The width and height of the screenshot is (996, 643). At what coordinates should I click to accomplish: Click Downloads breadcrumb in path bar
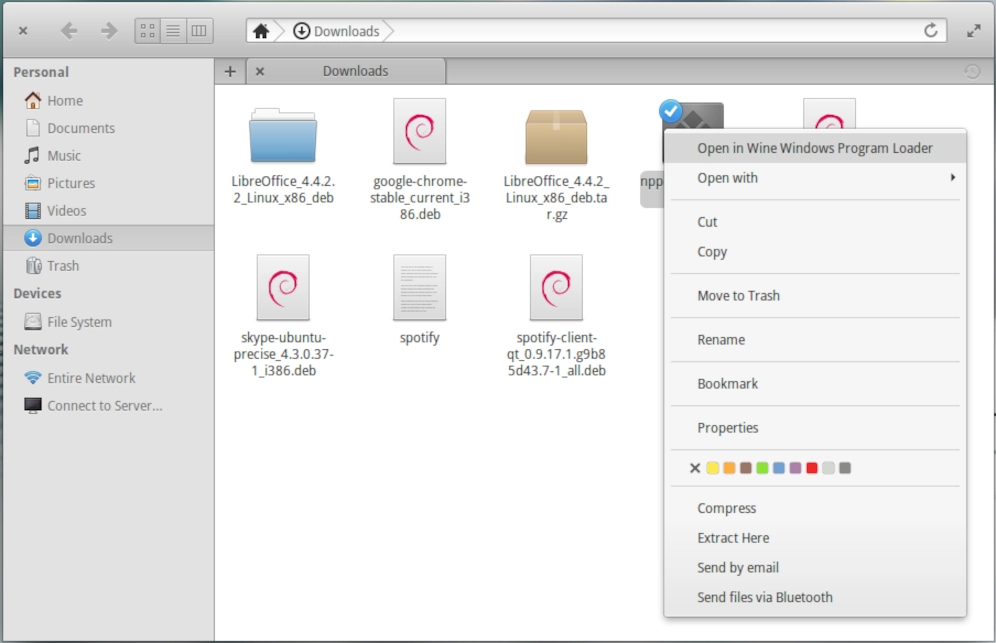pyautogui.click(x=336, y=31)
